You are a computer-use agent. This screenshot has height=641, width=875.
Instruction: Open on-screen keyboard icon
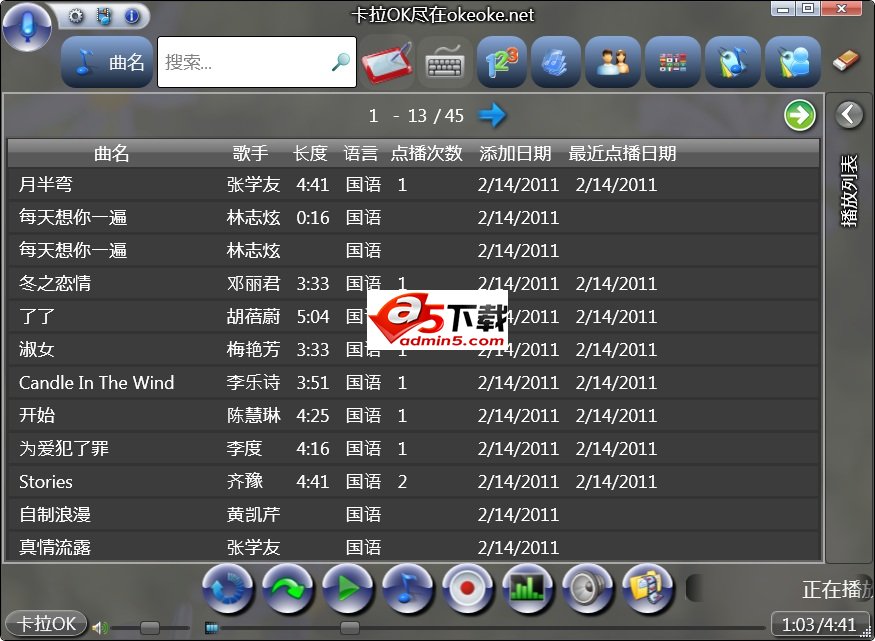tap(445, 62)
